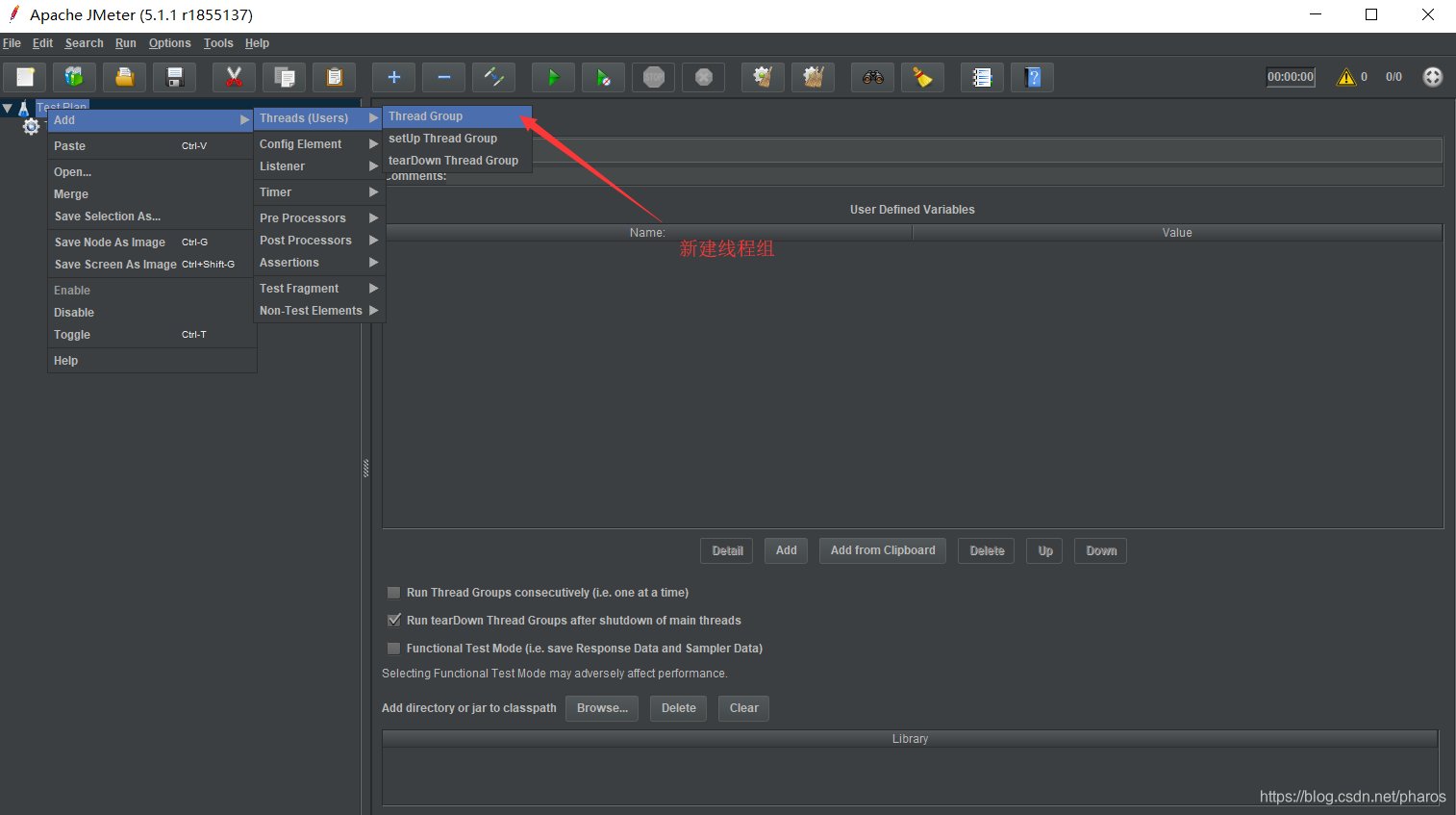The image size is (1456, 815).
Task: Save the test plan with disk icon
Action: 174,77
